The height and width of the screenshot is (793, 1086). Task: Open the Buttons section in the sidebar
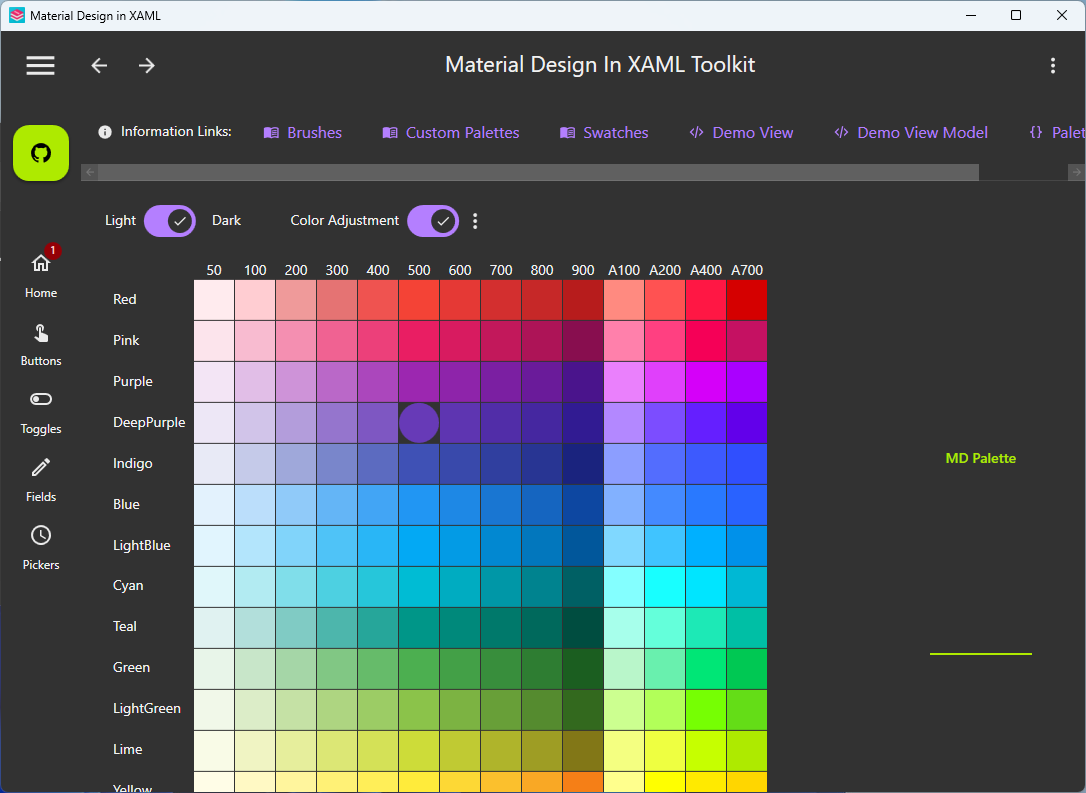(x=40, y=344)
